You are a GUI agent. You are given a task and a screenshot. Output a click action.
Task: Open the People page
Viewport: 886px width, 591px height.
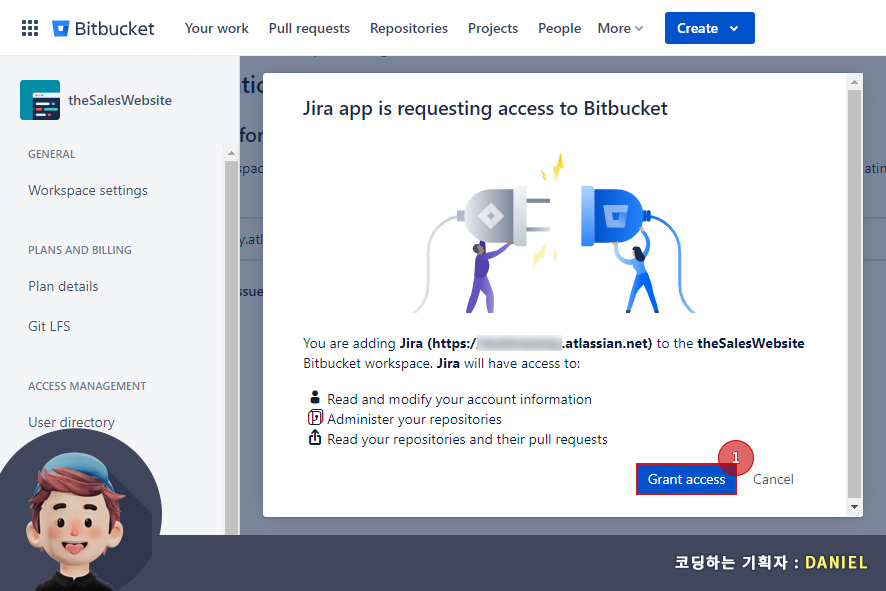tap(559, 28)
